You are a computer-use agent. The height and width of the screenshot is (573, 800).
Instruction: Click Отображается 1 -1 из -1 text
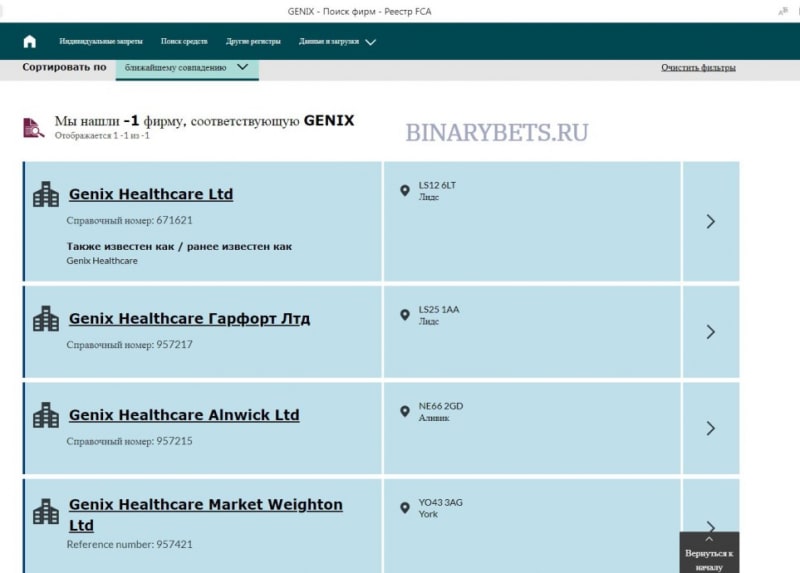click(x=102, y=136)
